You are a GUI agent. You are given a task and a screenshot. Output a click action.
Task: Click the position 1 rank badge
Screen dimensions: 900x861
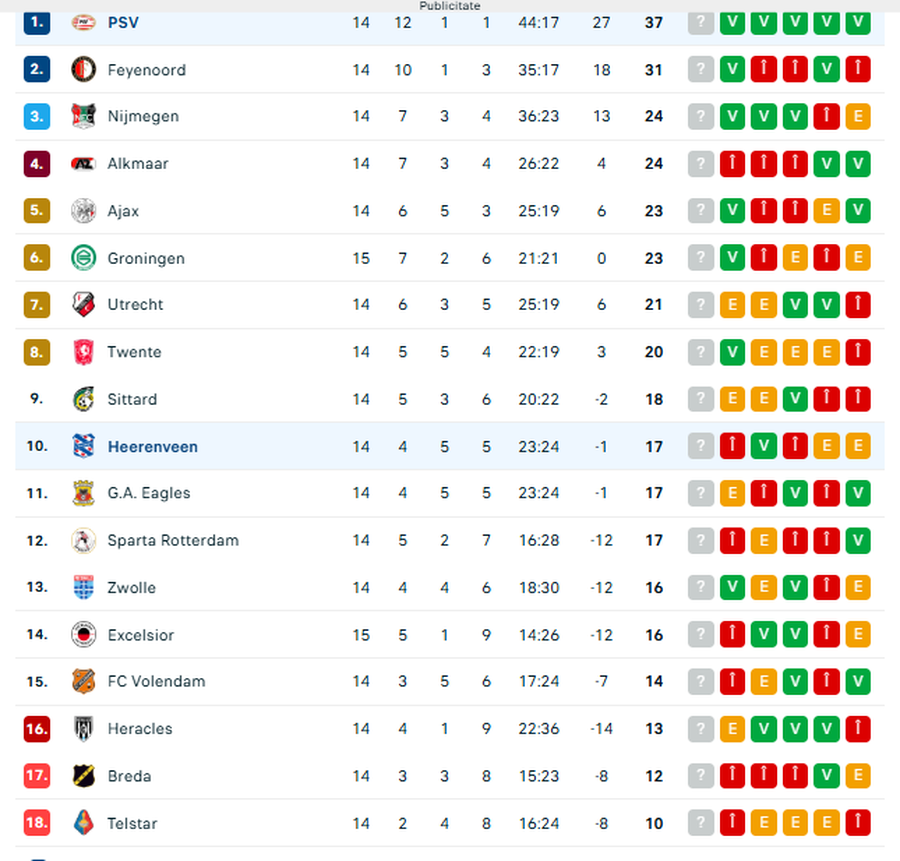pyautogui.click(x=37, y=22)
